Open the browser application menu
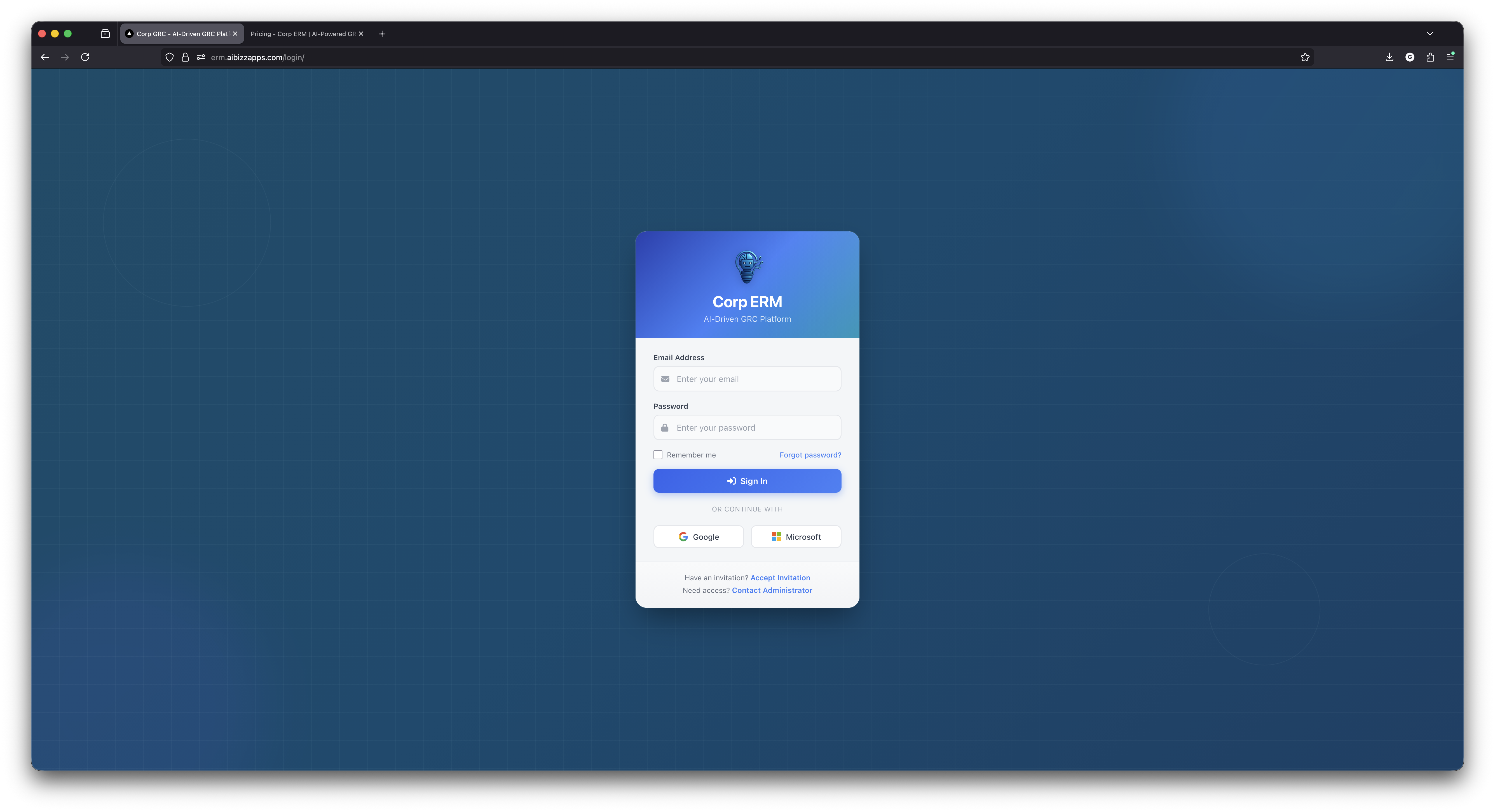This screenshot has width=1495, height=812. (1450, 57)
